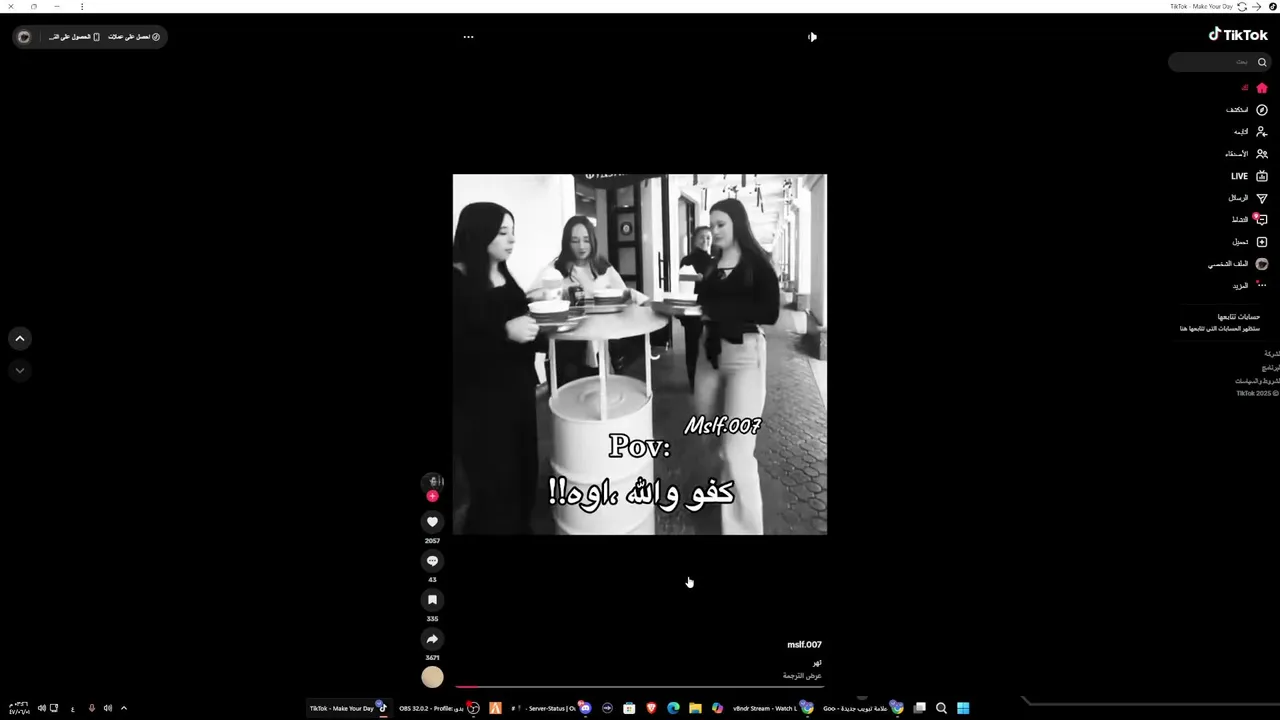Open the Activity notifications icon
Viewport: 1280px width, 720px height.
(x=1262, y=220)
